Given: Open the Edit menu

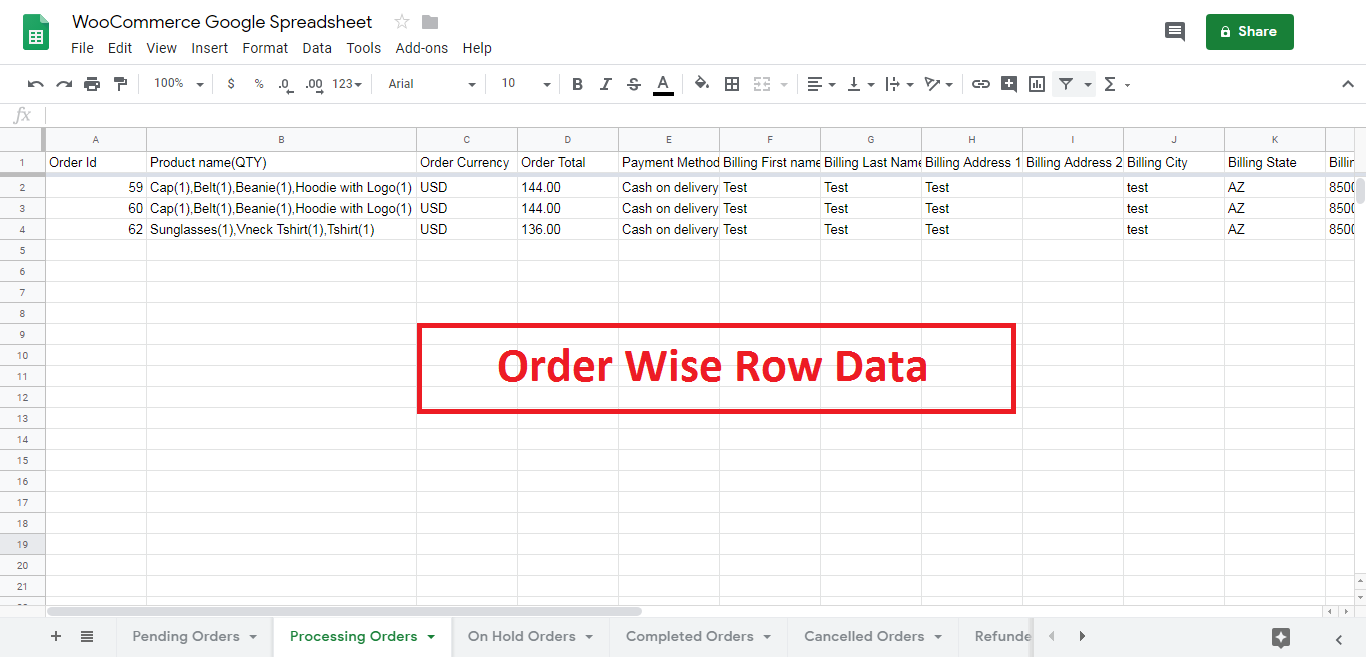Looking at the screenshot, I should pos(120,48).
